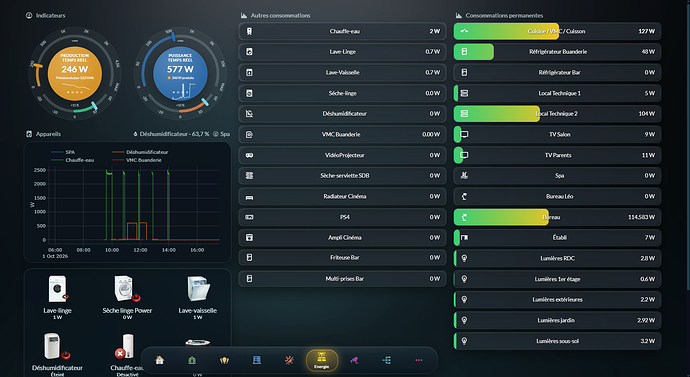Open the yellow light bulbs tab

coord(224,360)
